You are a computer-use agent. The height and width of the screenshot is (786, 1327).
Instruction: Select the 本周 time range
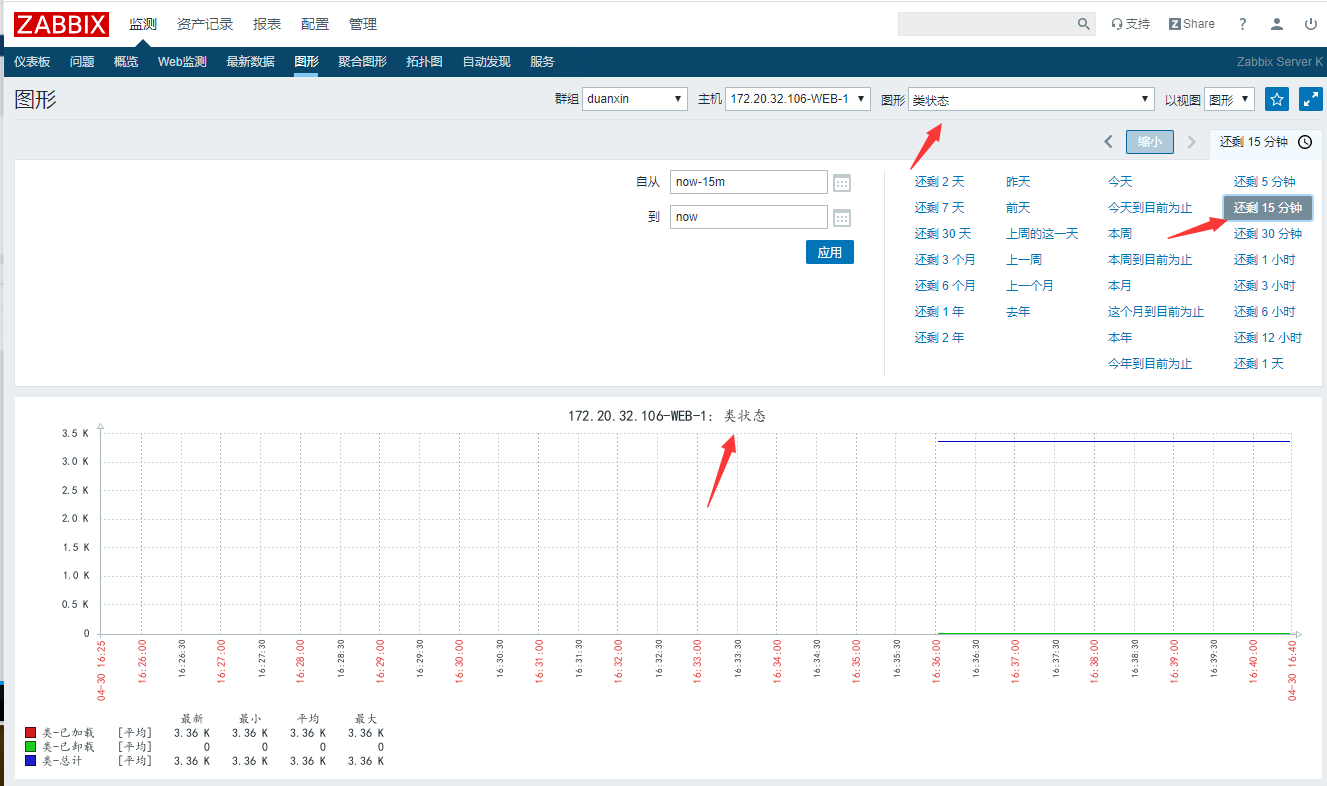pyautogui.click(x=1120, y=234)
